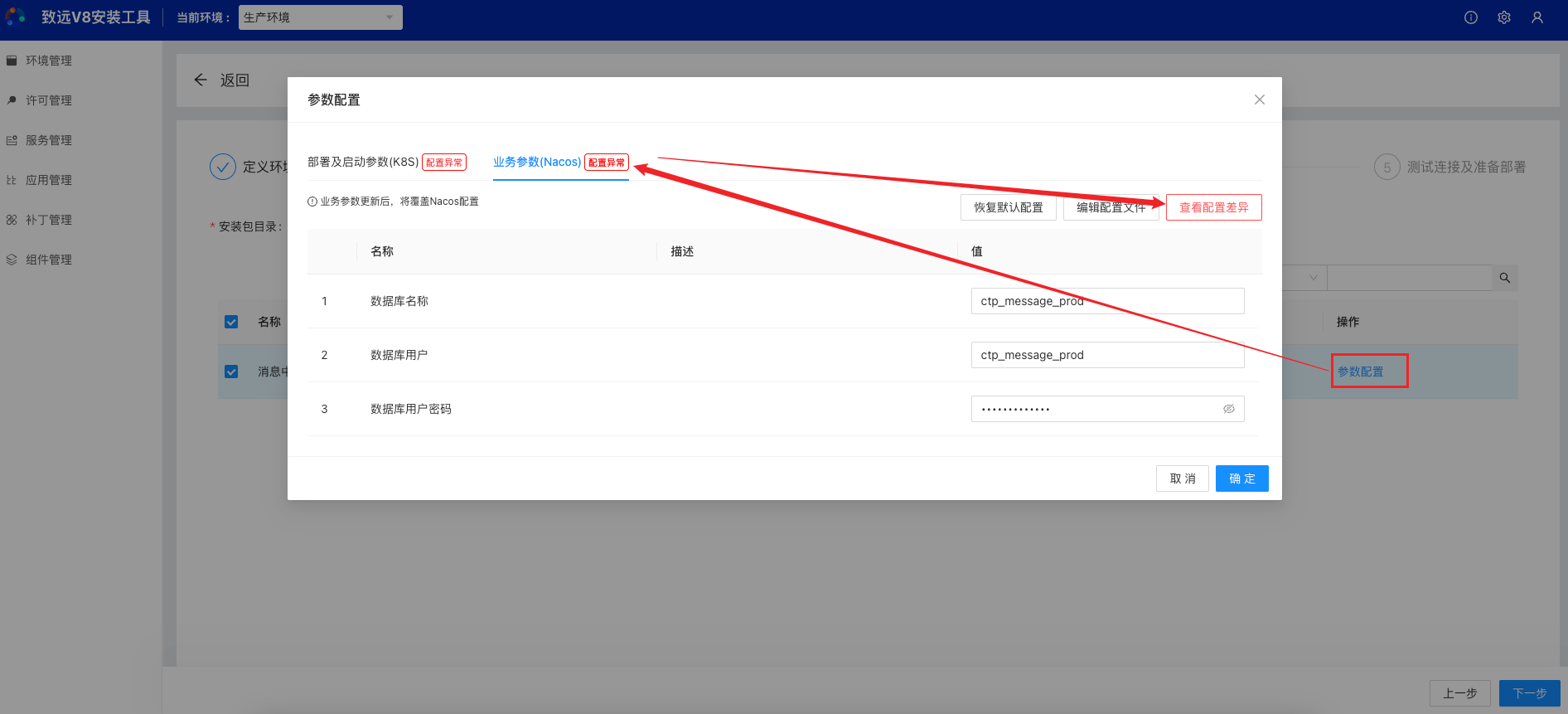Open the 参数配置 link in 操作 column
Screen dimensions: 1568x714
(1361, 372)
